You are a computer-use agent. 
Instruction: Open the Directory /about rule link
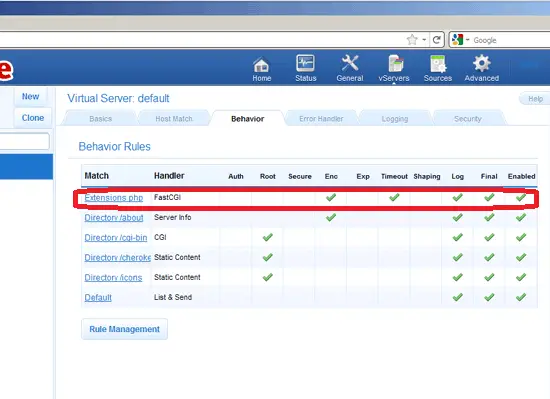pyautogui.click(x=114, y=218)
